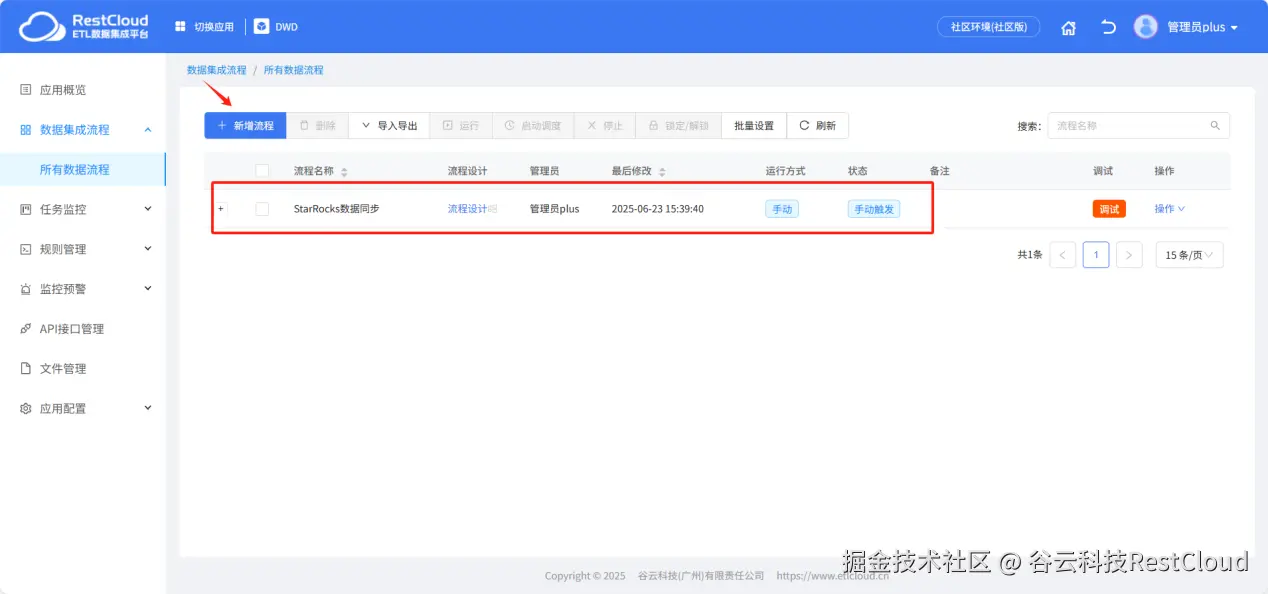
Task: Click the API接口管理 sidebar icon
Action: tap(26, 329)
